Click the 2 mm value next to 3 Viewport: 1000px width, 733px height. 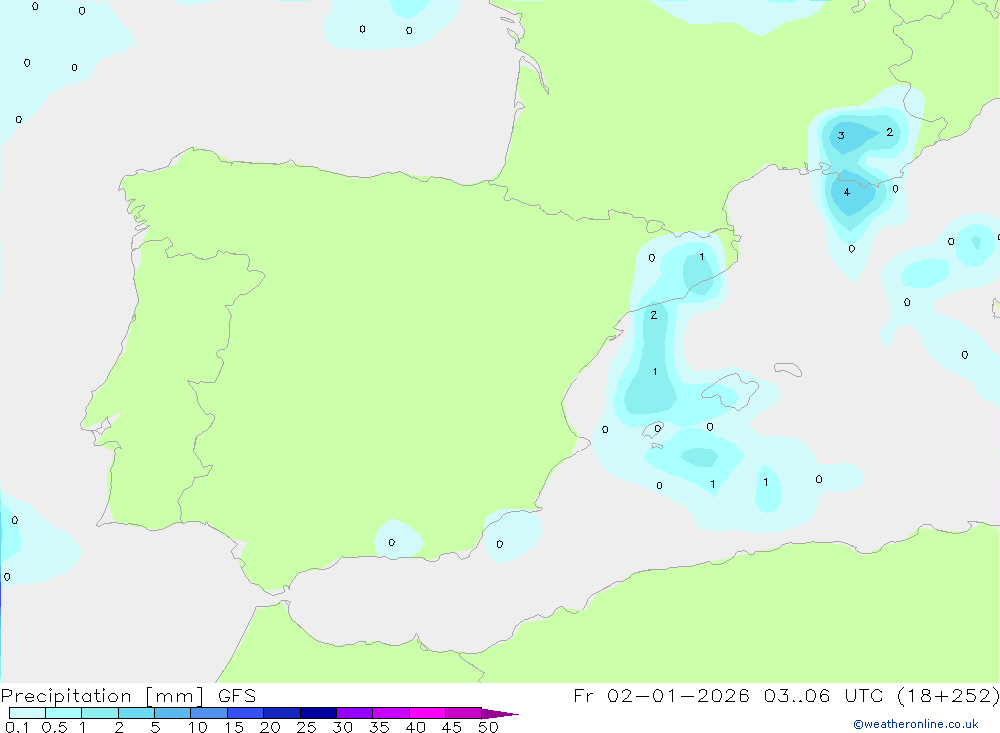[x=889, y=132]
